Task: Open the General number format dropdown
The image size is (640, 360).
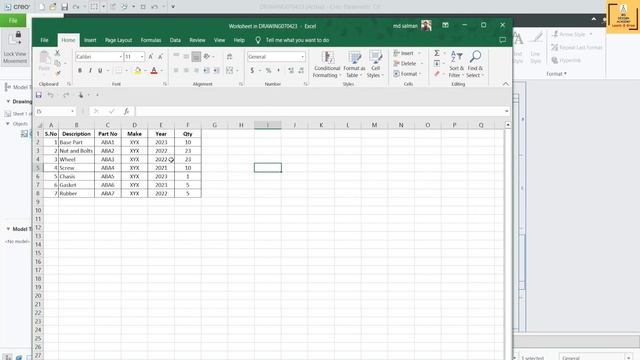Action: (x=302, y=57)
